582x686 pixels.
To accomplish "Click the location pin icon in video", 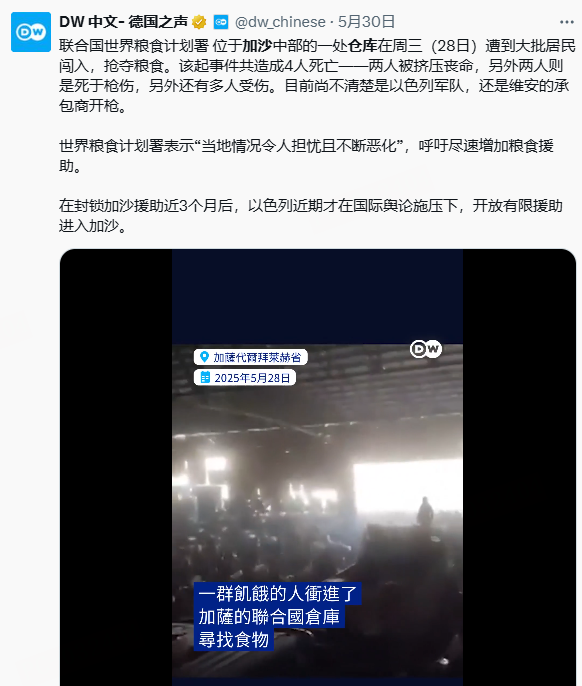I will point(203,357).
